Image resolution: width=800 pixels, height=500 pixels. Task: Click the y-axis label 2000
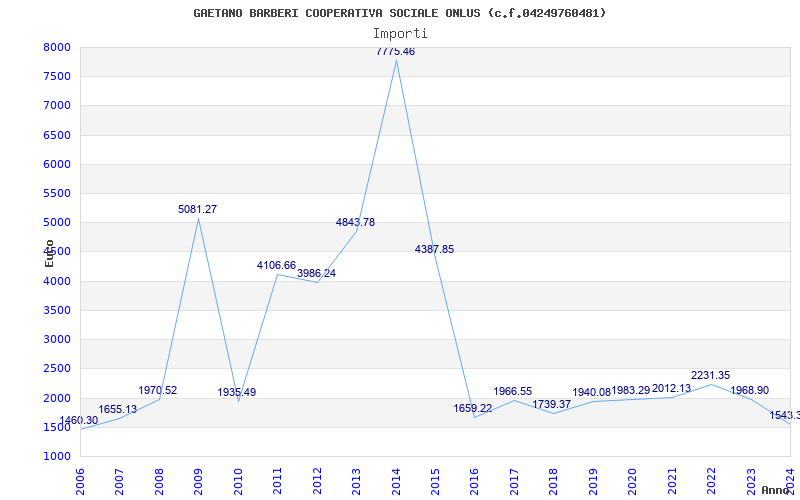(x=57, y=398)
